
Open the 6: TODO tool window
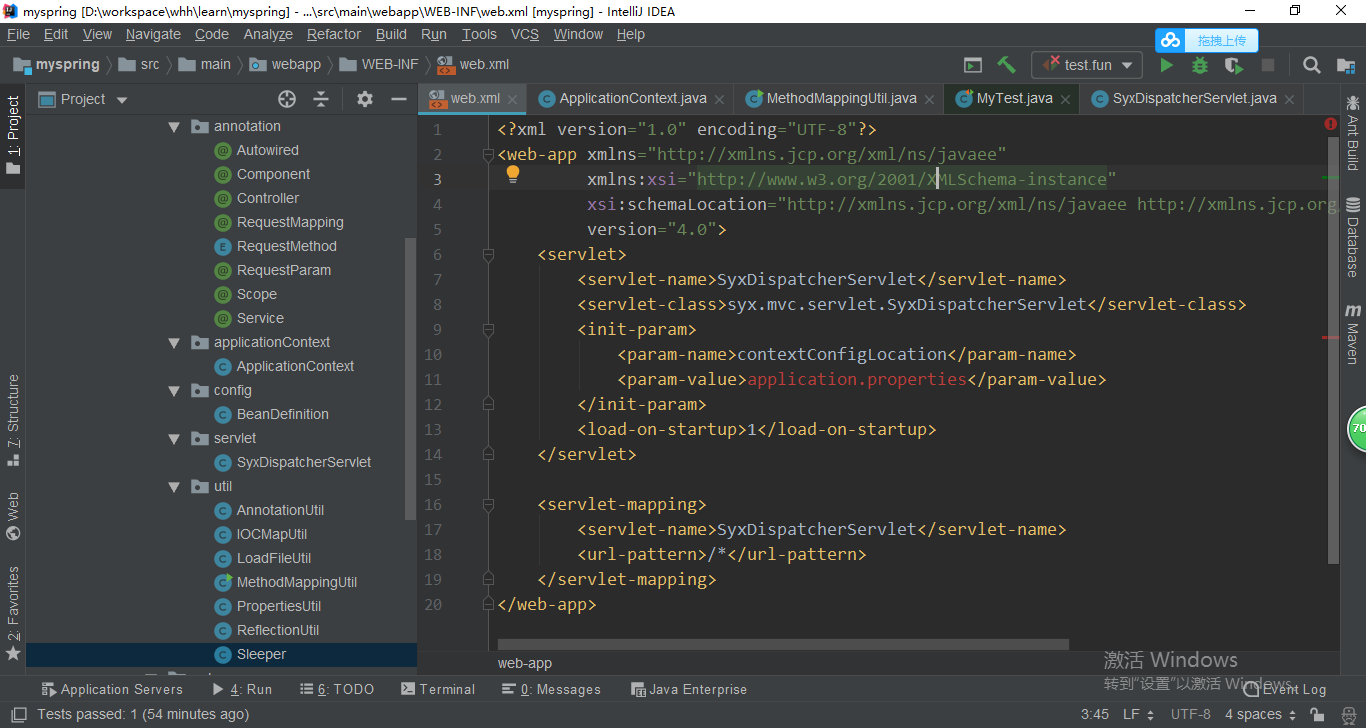pos(336,690)
